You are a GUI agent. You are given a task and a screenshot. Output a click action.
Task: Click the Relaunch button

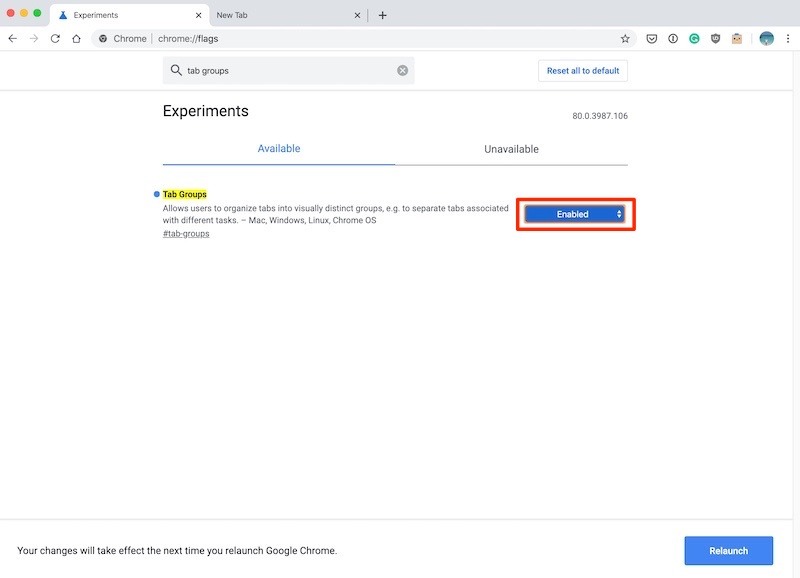point(729,551)
